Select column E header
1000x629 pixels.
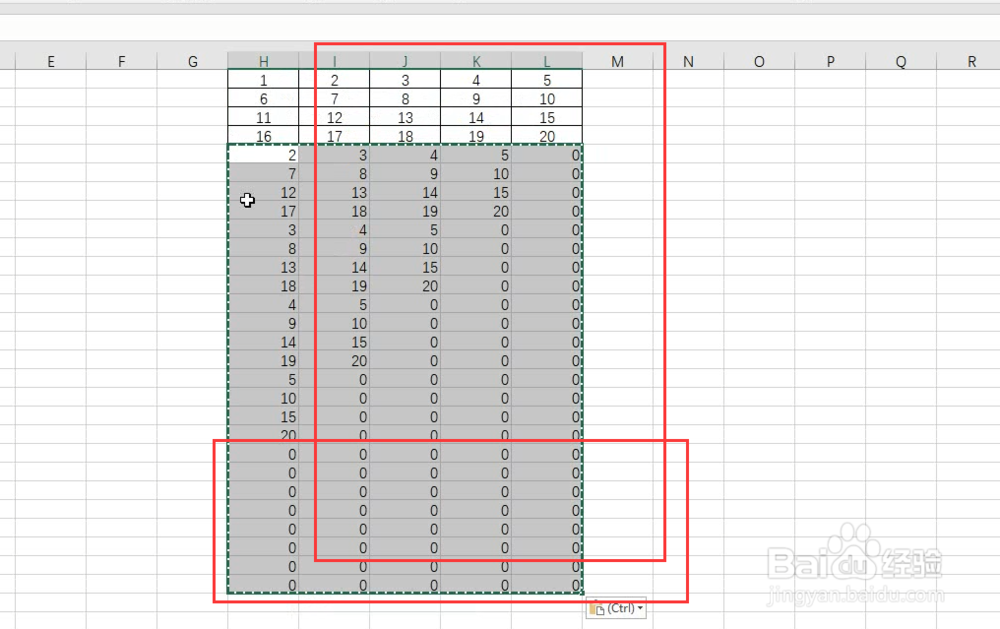[50, 61]
